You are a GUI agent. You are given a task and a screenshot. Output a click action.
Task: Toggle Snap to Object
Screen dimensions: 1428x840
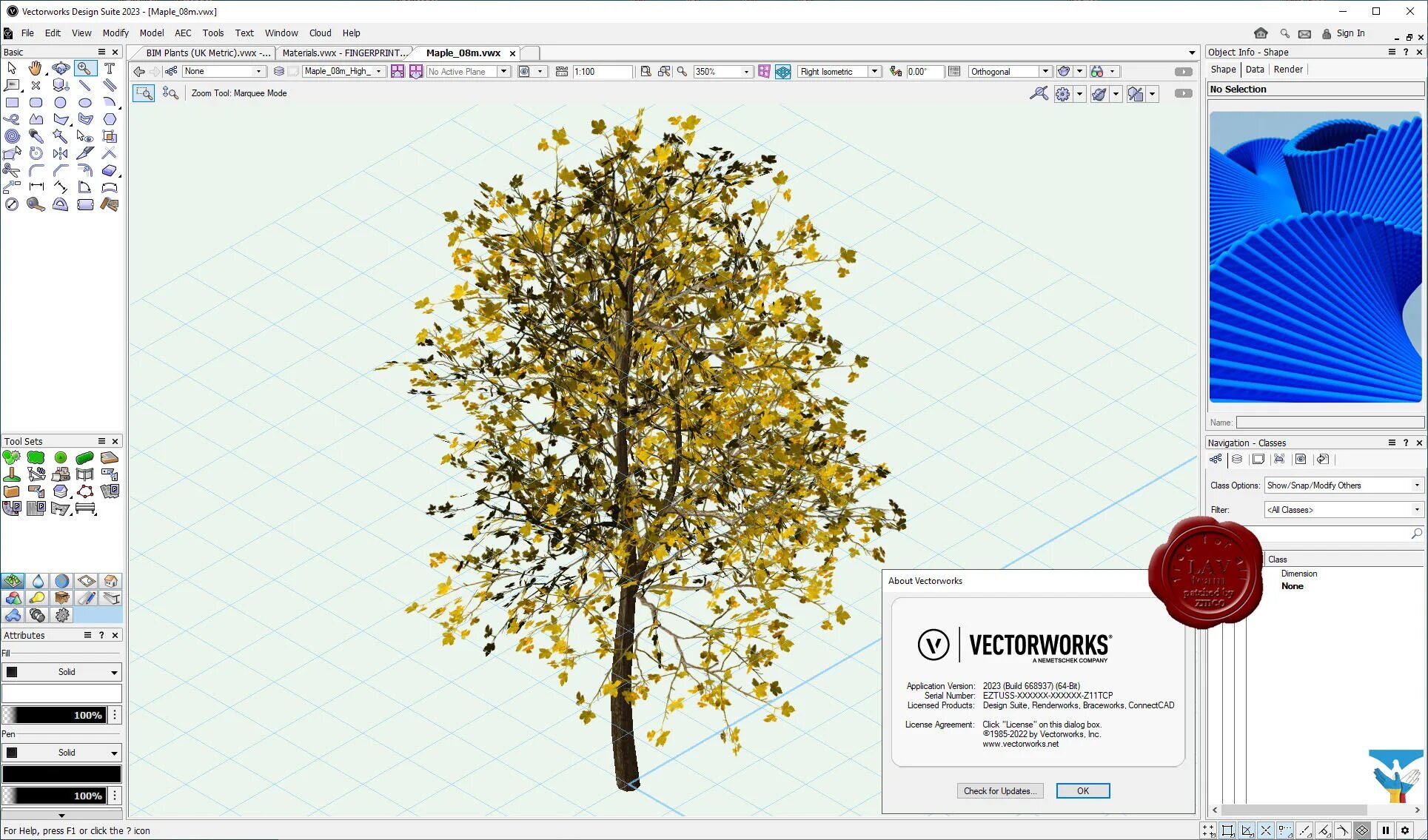1228,830
